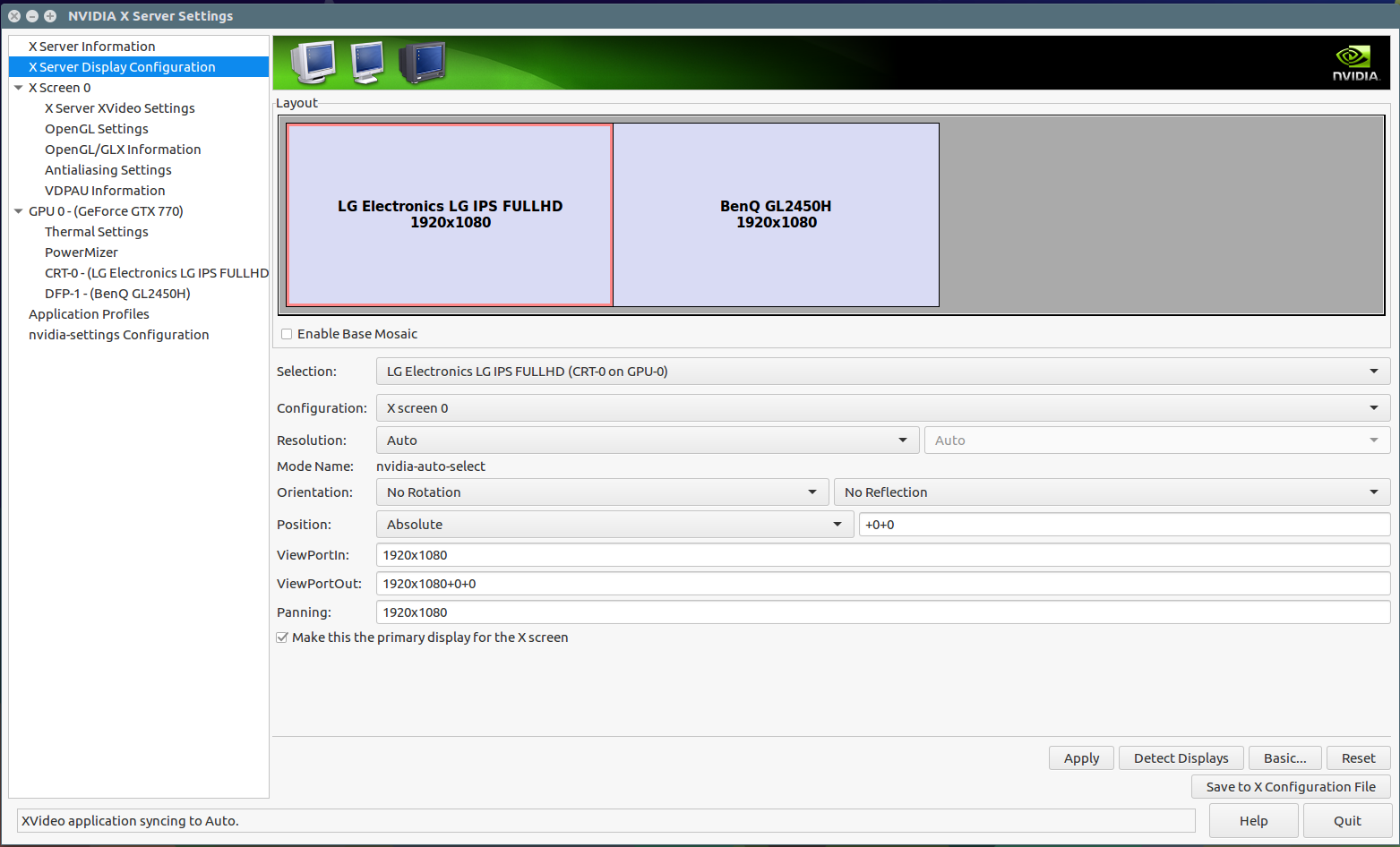Open the Resolution Auto dropdown
This screenshot has height=847, width=1400.
point(648,441)
